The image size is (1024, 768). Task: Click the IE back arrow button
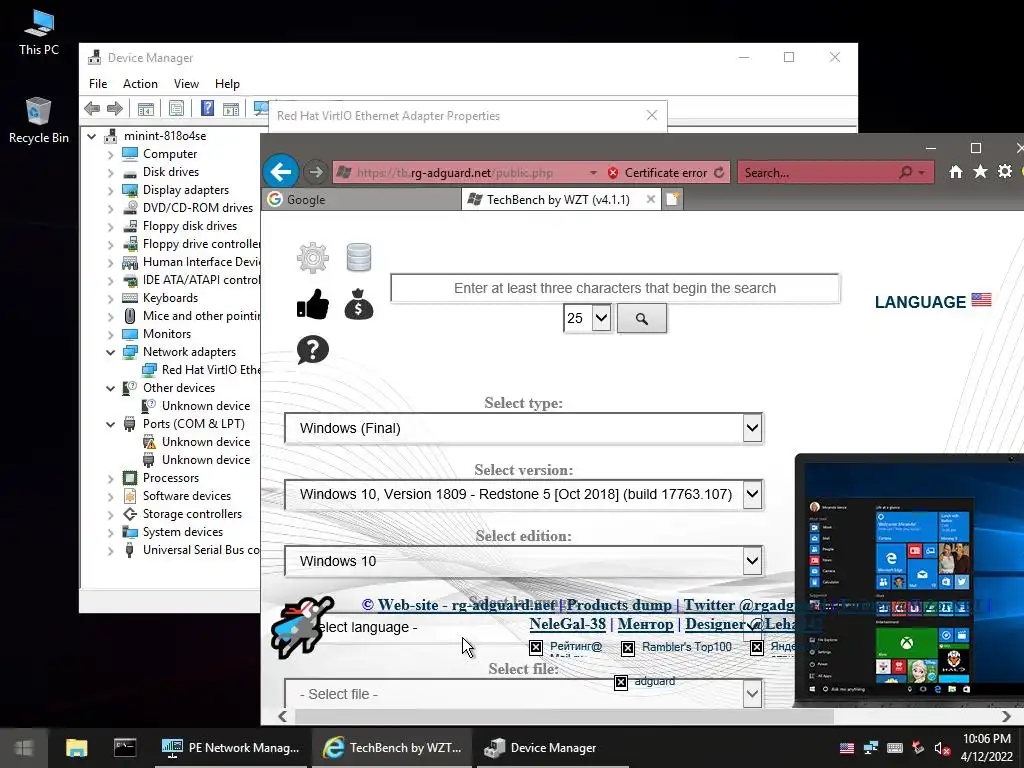coord(281,172)
